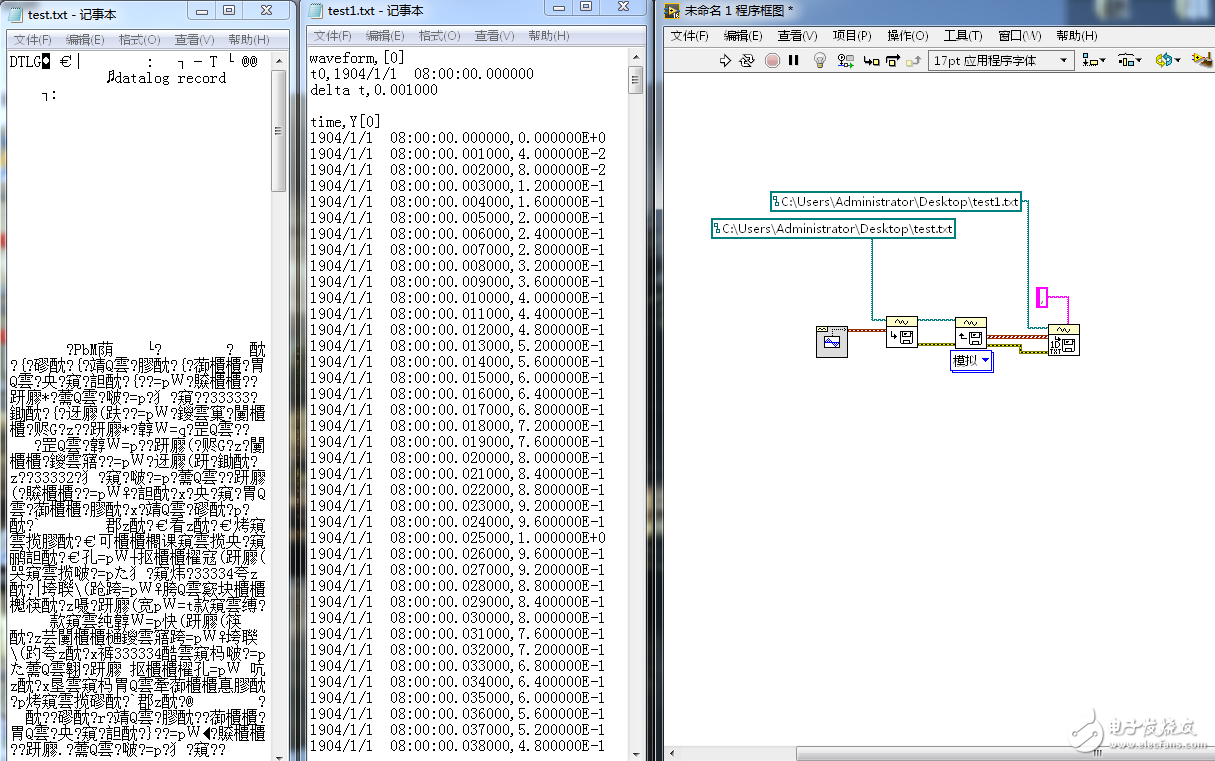Open 帮助(H) menu in LabVIEW window
This screenshot has height=761, width=1215.
1076,35
